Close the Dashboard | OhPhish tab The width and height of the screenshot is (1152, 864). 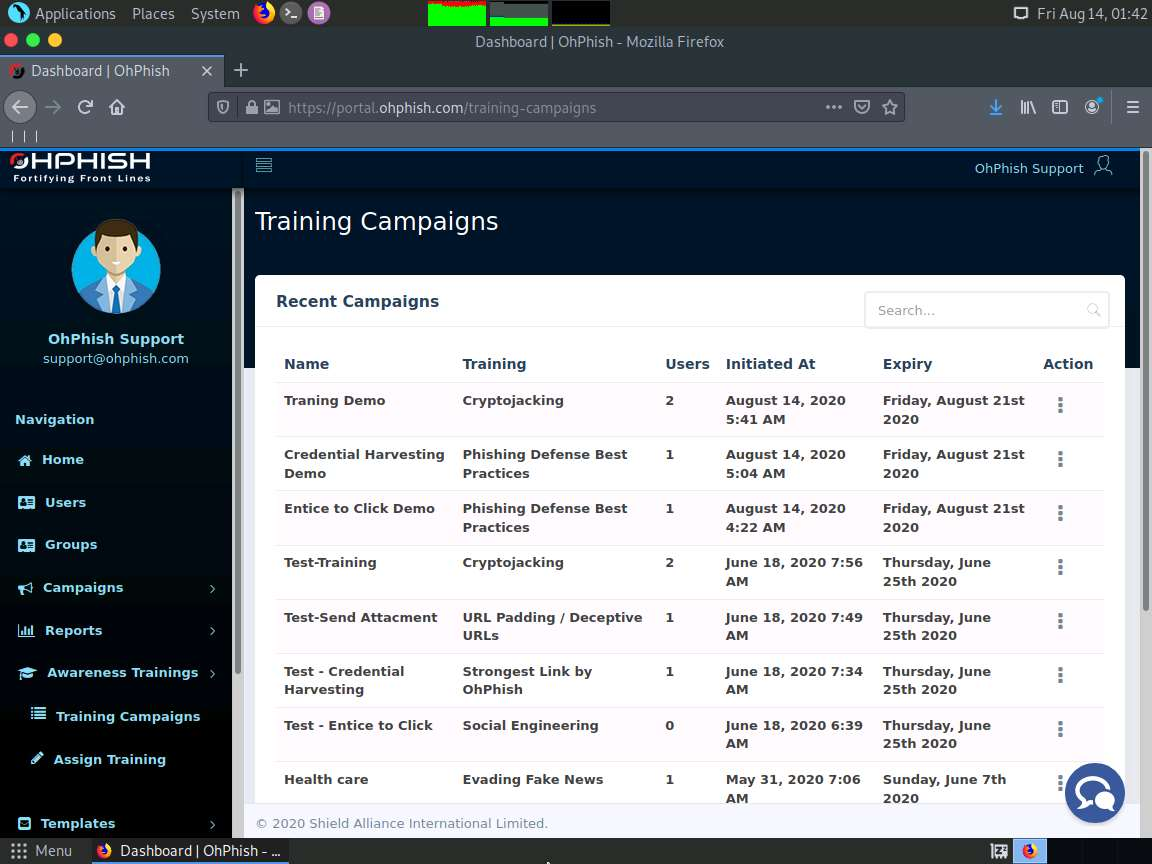tap(206, 71)
